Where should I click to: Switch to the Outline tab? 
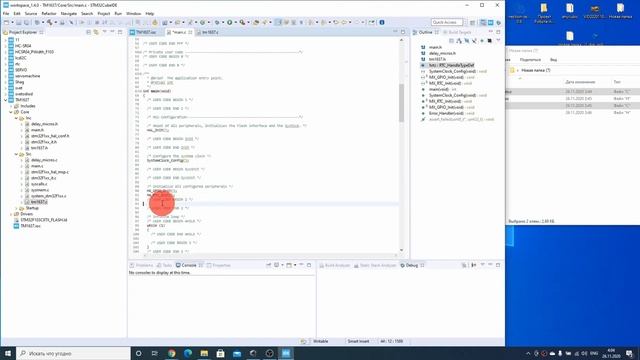coord(425,32)
